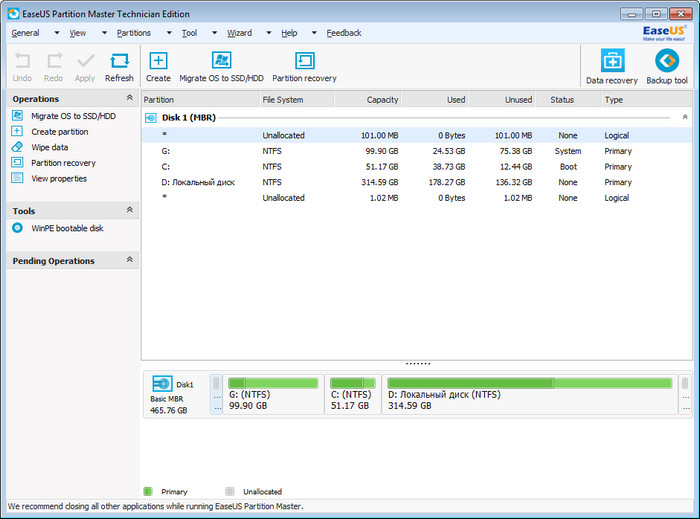Click the application icon in the title bar
700x519 pixels.
click(13, 13)
